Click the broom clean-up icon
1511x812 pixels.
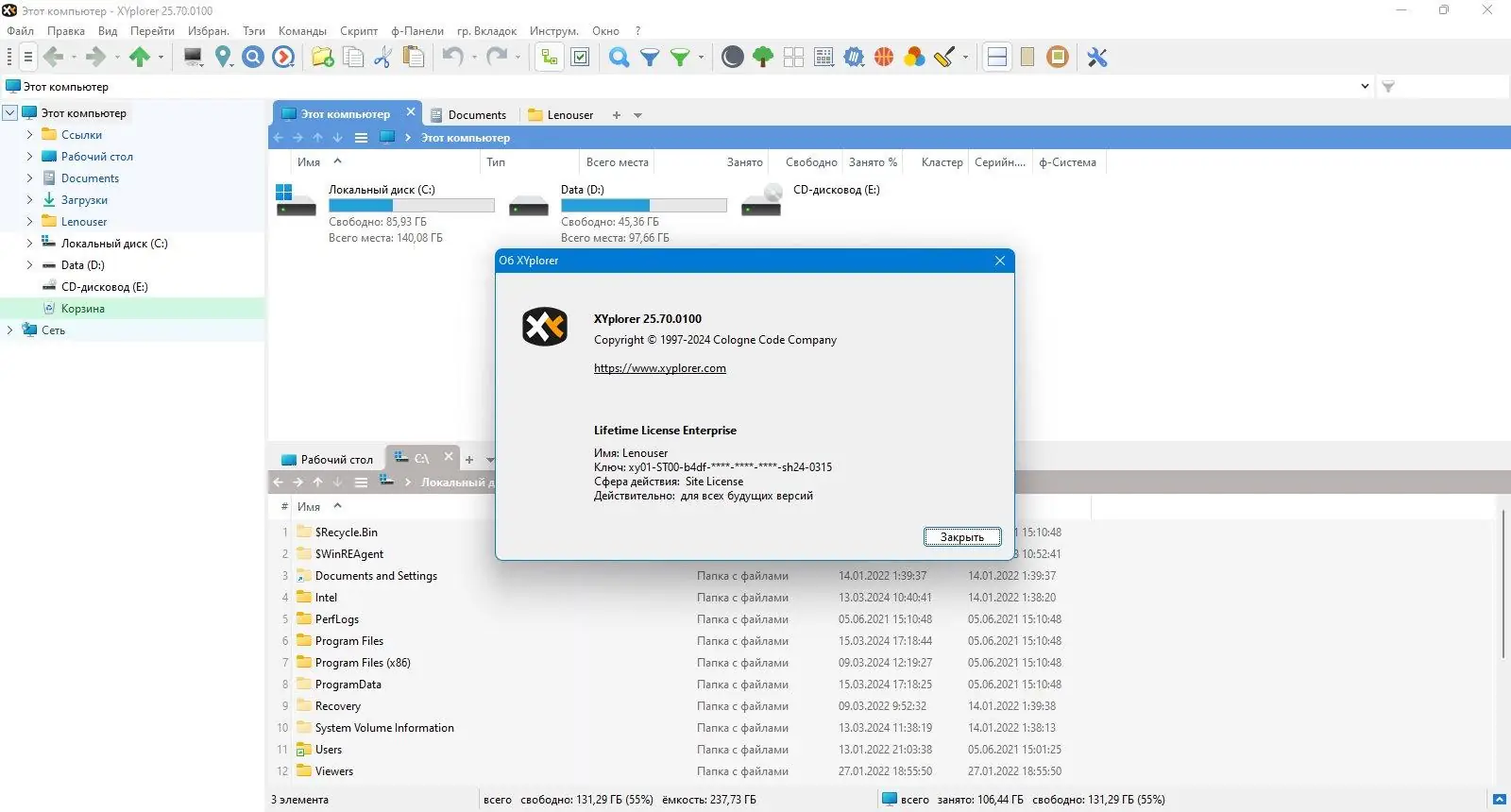944,58
